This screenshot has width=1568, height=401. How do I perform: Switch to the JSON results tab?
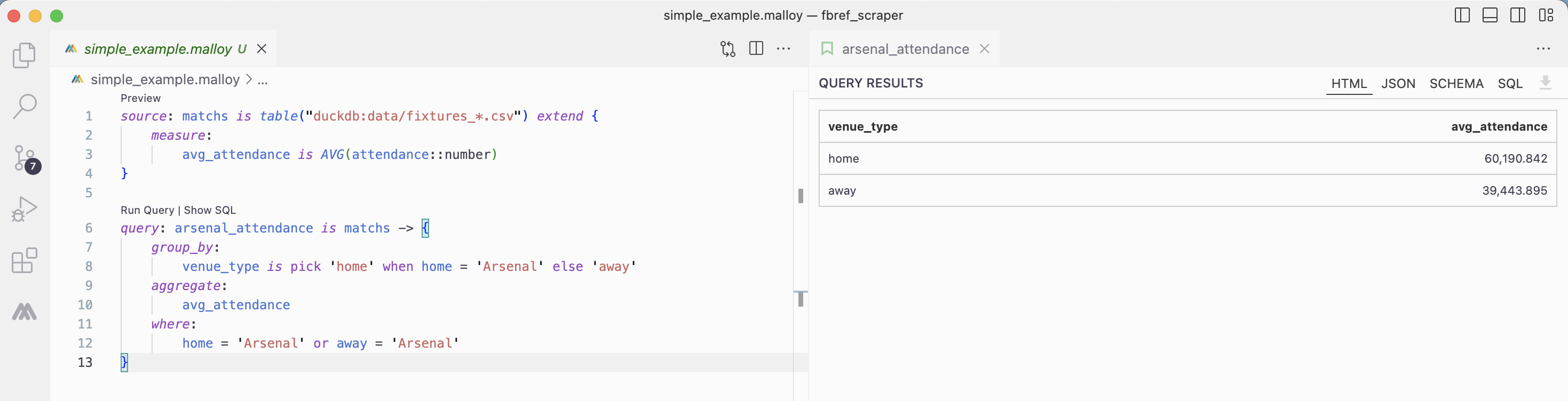tap(1398, 83)
